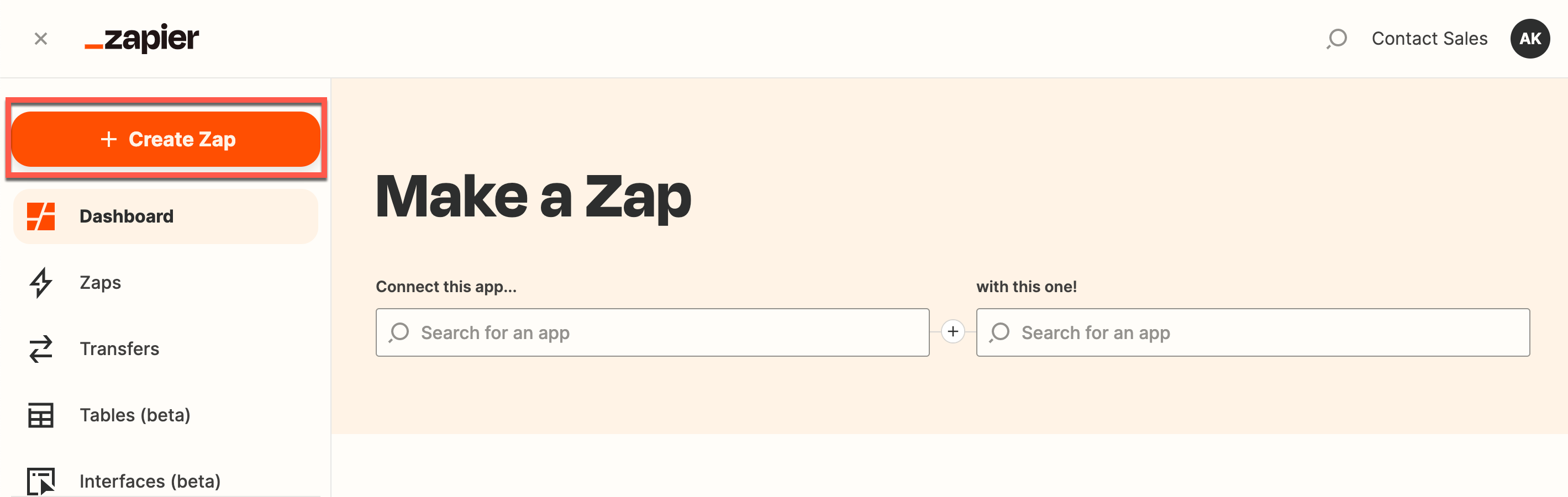
Task: Open the global search magnifier at top
Action: pyautogui.click(x=1337, y=38)
